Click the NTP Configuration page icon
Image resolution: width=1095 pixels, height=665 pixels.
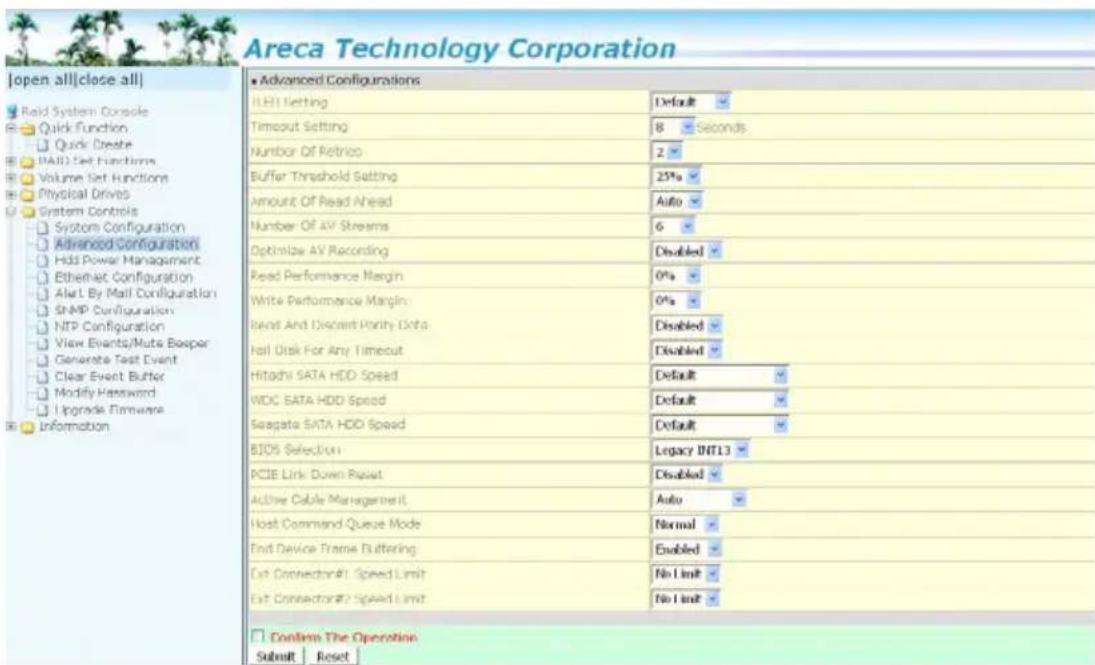coord(43,327)
